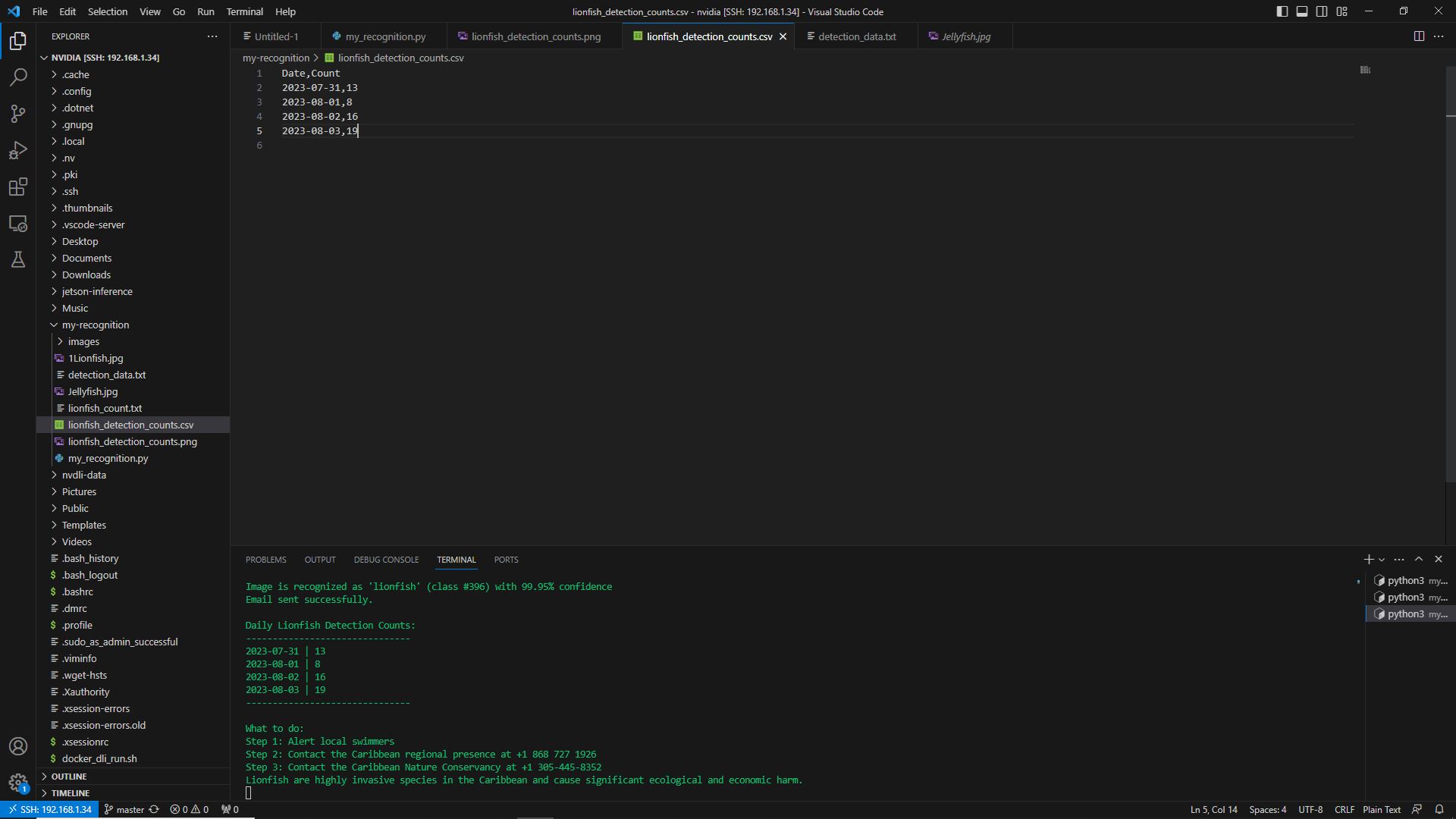Screen dimensions: 1456x819
Task: Change the UTF-8 encoding
Action: tap(1310, 810)
